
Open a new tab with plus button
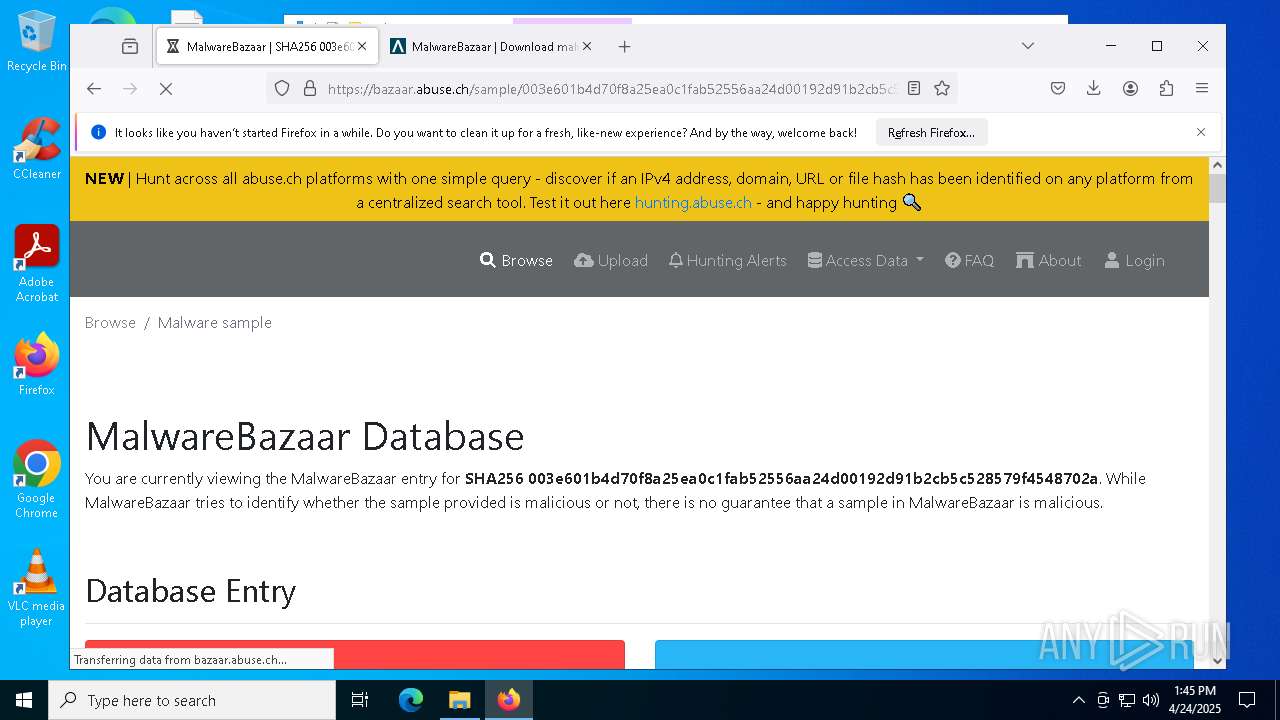625,46
